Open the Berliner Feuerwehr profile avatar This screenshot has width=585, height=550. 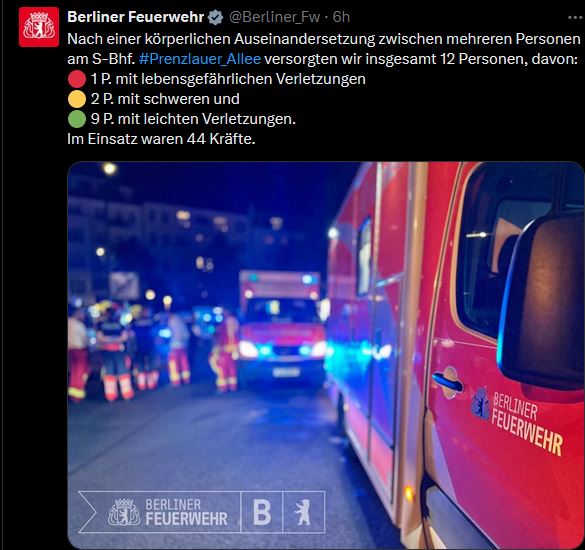(39, 27)
